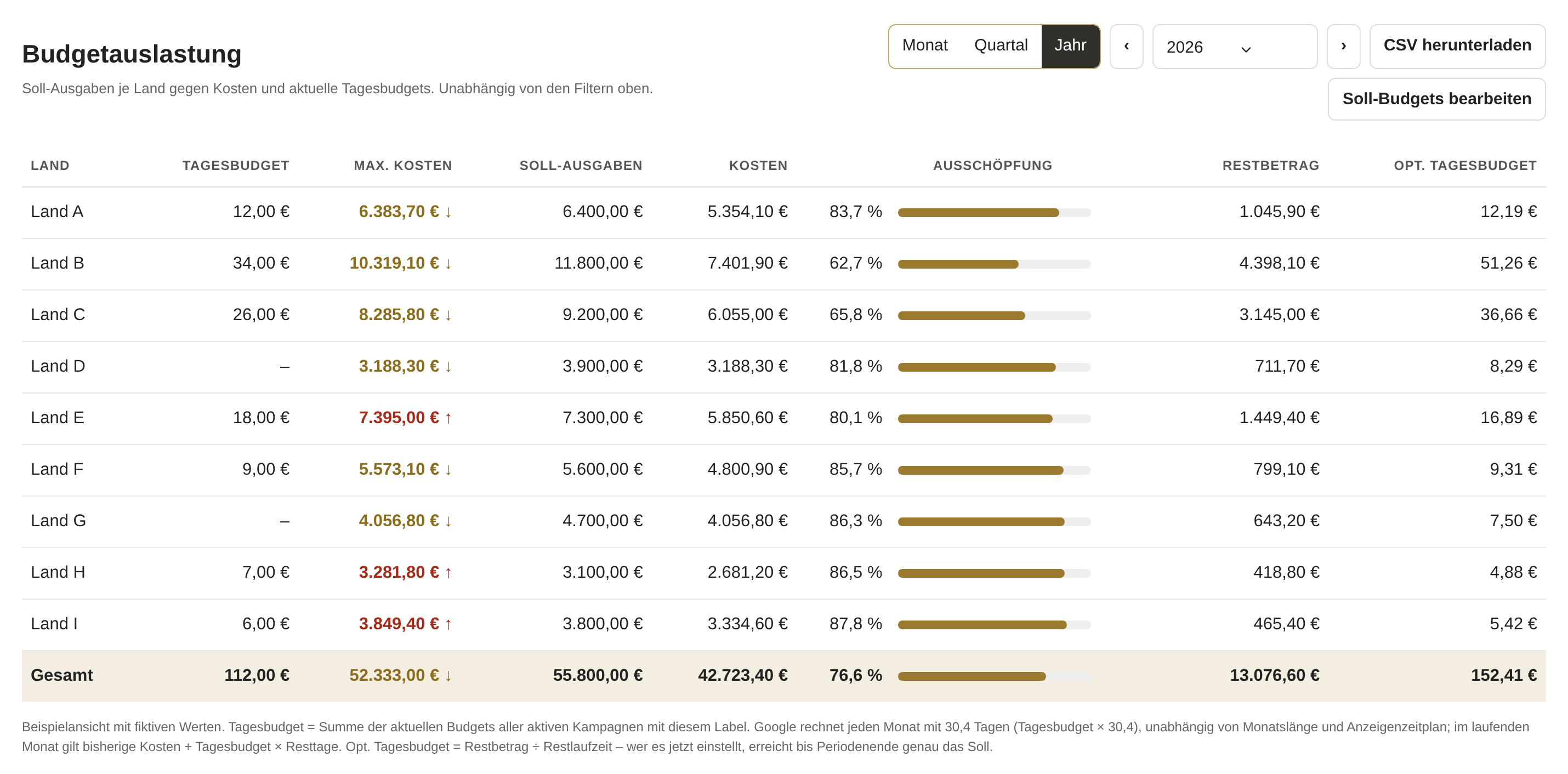Click Restbetrag value 711,70 €
The width and height of the screenshot is (1568, 774).
pos(1287,366)
